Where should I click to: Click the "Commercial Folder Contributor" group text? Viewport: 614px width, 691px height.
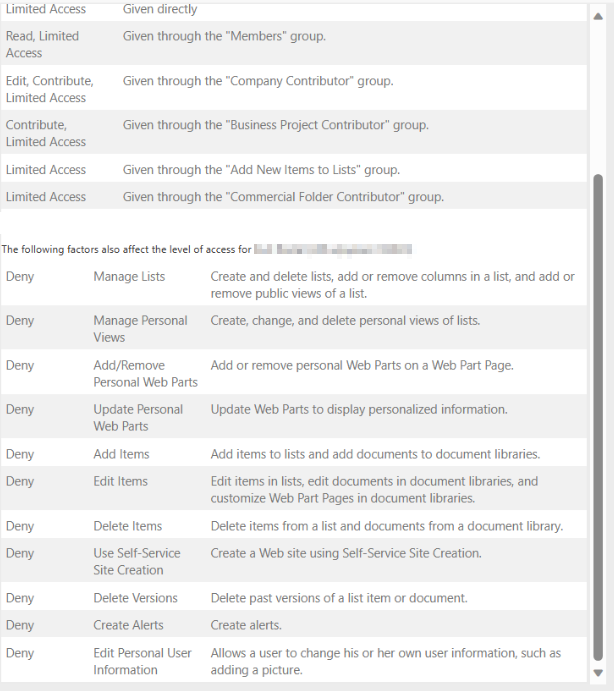click(283, 197)
